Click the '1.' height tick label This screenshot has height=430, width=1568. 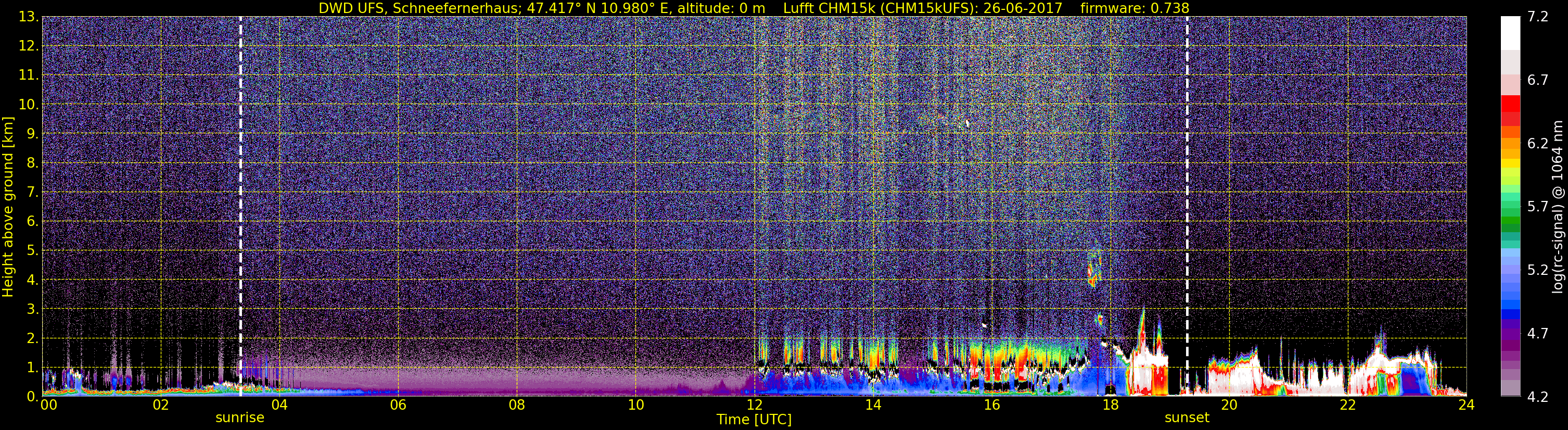(x=33, y=366)
